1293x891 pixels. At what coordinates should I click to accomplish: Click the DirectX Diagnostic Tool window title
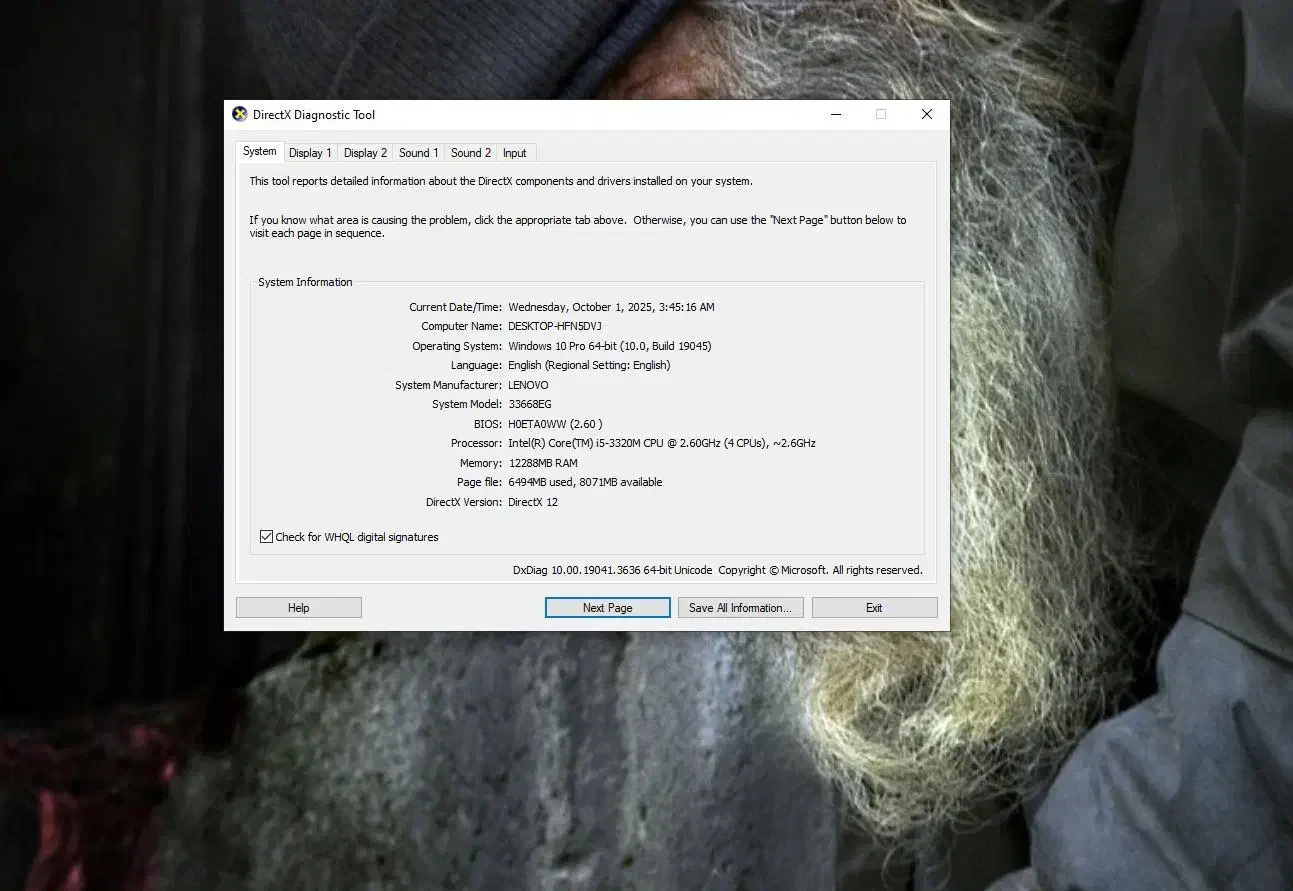314,115
